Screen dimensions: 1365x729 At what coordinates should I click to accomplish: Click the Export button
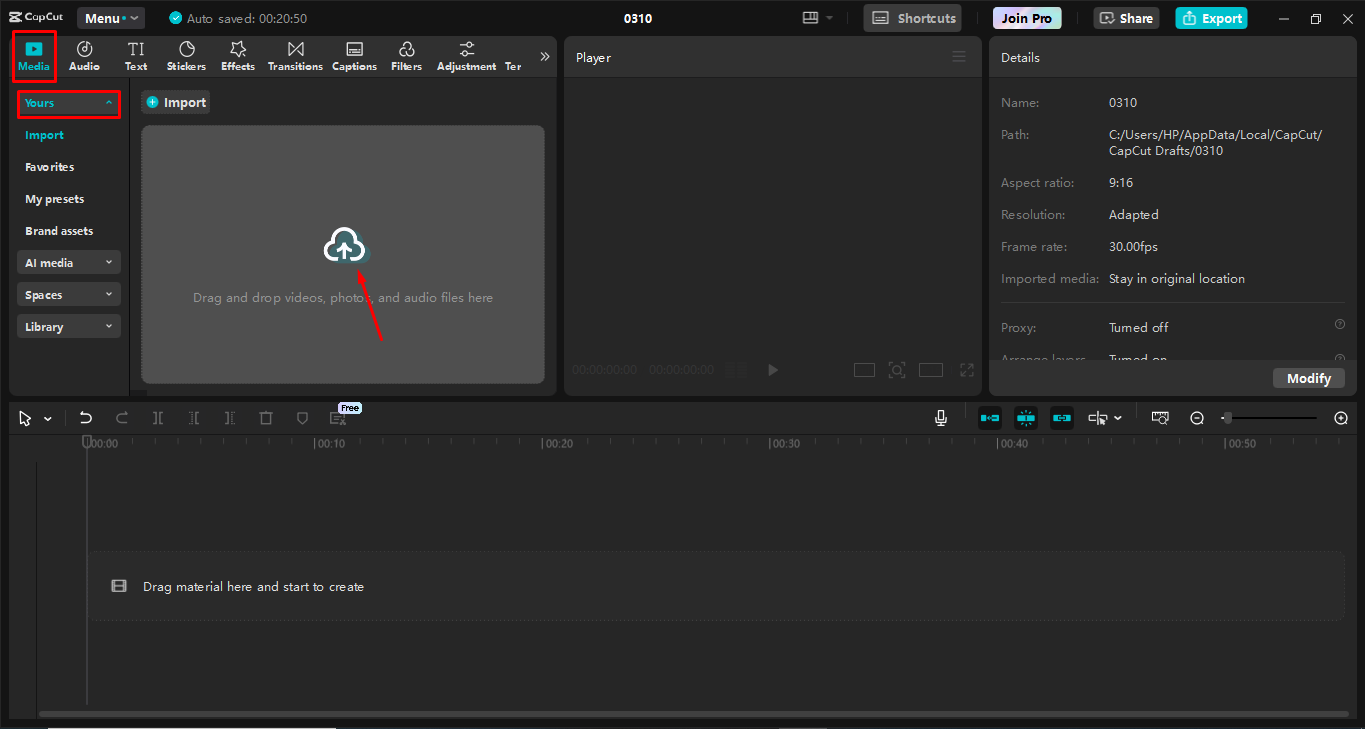coord(1211,17)
